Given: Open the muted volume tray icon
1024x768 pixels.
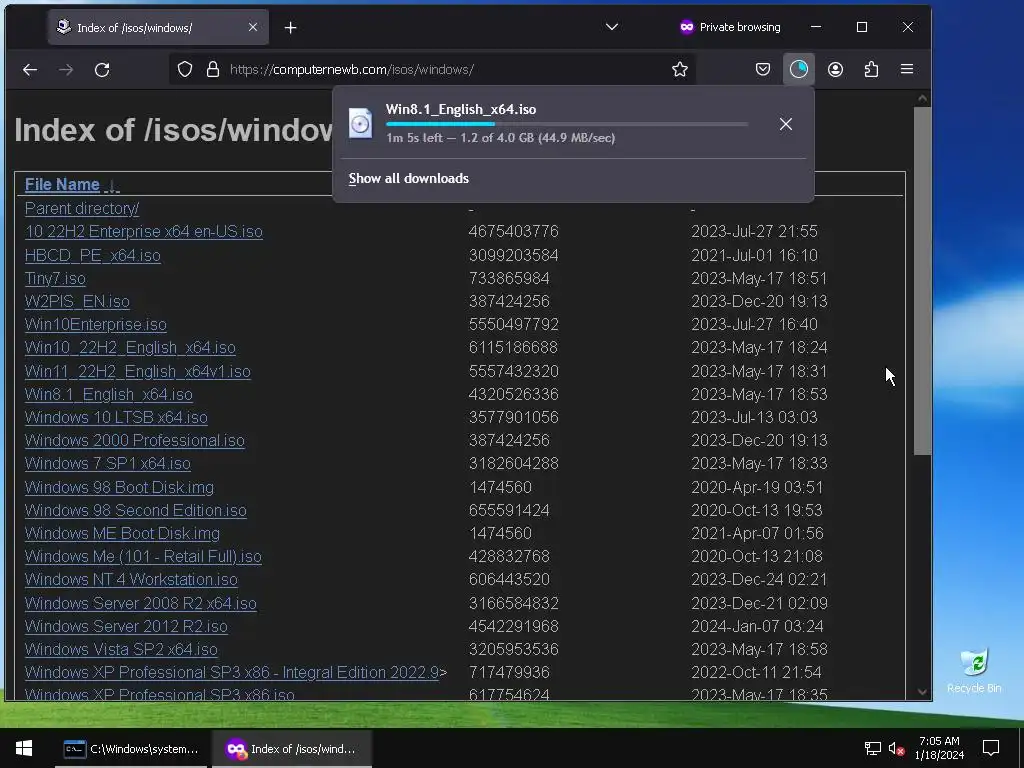Looking at the screenshot, I should [897, 748].
